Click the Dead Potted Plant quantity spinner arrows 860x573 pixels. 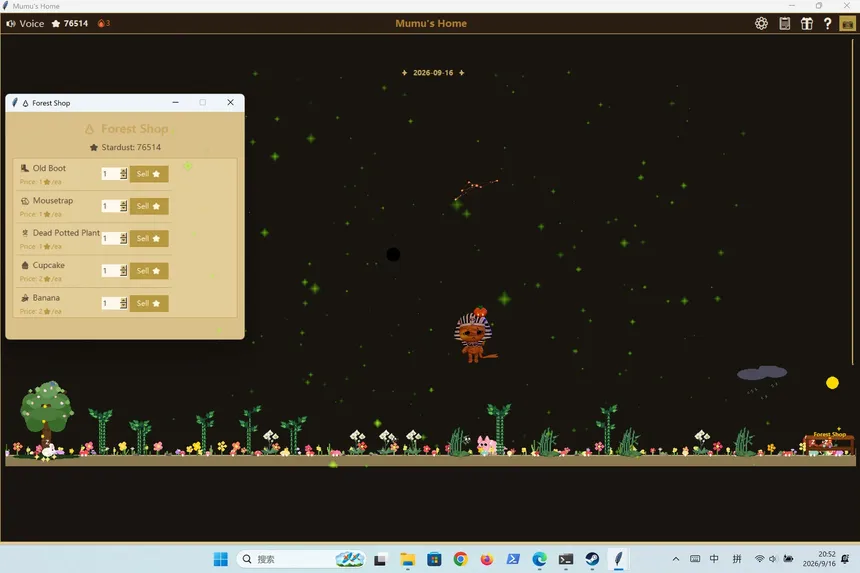pyautogui.click(x=123, y=239)
